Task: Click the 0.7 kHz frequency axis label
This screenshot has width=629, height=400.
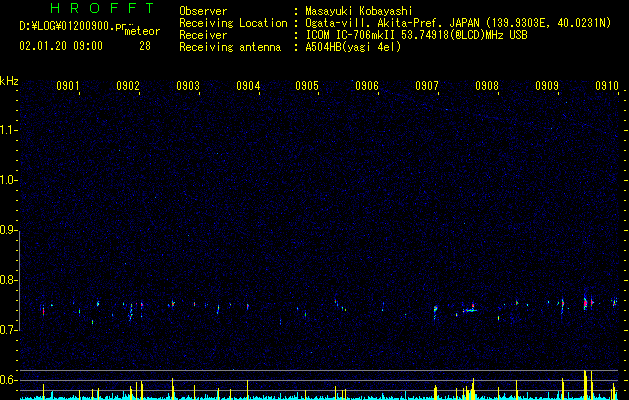Action: 9,330
